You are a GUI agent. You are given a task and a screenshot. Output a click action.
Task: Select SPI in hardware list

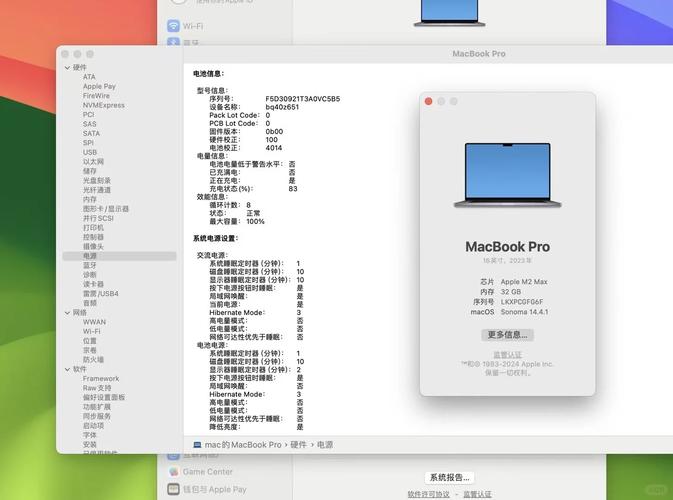[x=88, y=143]
